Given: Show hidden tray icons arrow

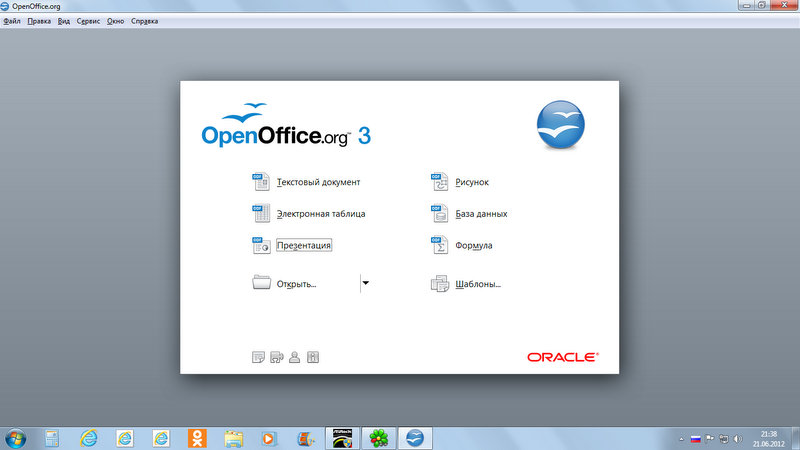Looking at the screenshot, I should pos(681,439).
